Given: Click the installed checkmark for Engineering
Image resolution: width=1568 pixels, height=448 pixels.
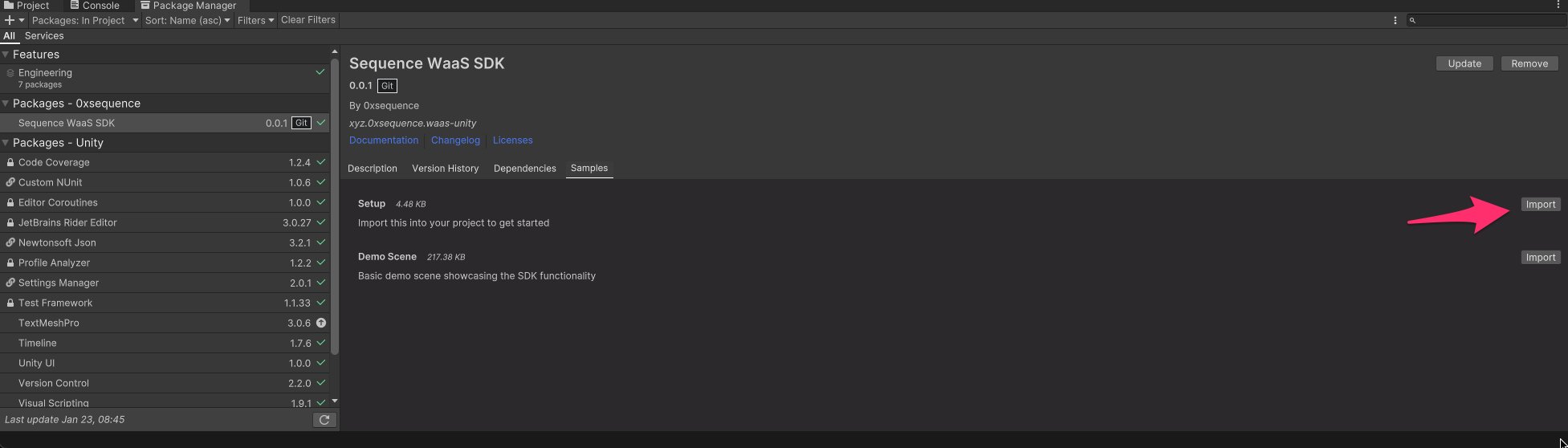Looking at the screenshot, I should 320,72.
